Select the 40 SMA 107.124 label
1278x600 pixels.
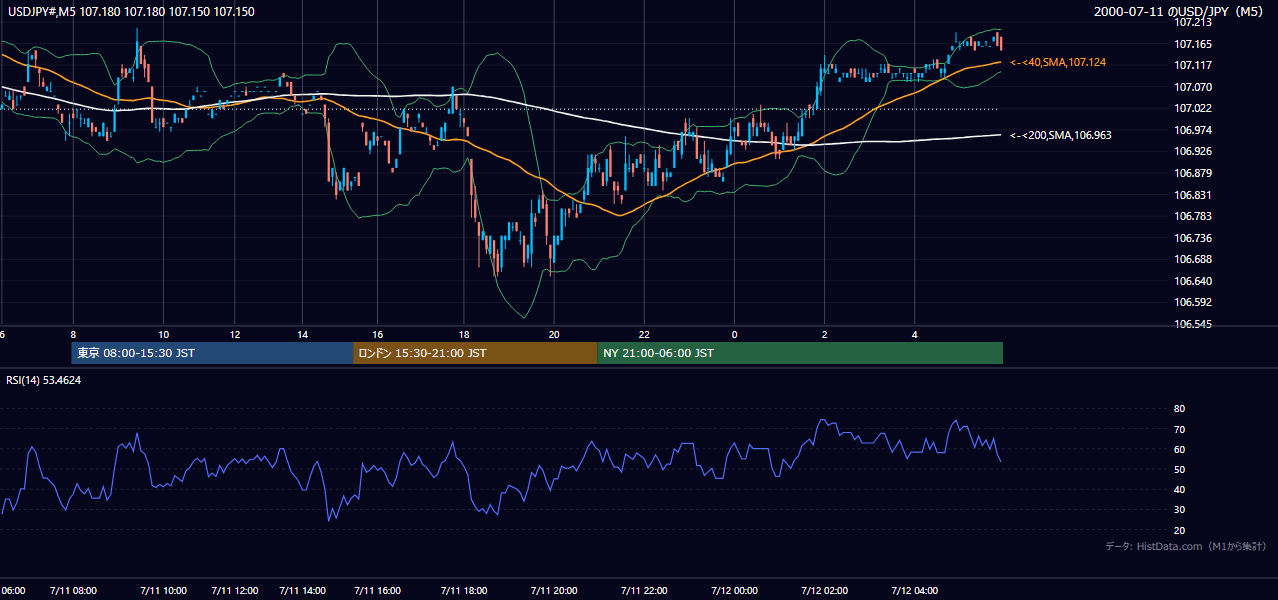(1058, 62)
